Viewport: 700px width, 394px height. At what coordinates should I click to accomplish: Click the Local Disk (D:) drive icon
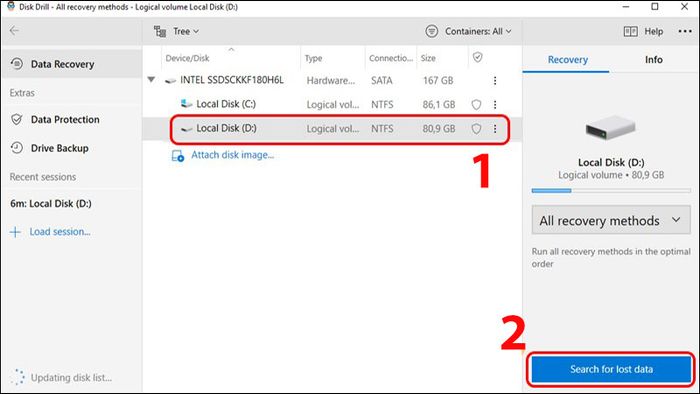[x=186, y=129]
